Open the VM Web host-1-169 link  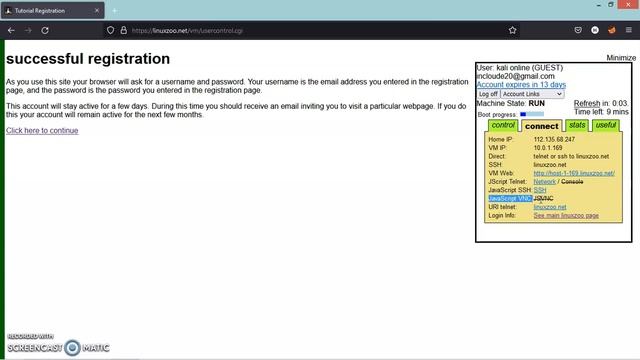click(x=574, y=173)
